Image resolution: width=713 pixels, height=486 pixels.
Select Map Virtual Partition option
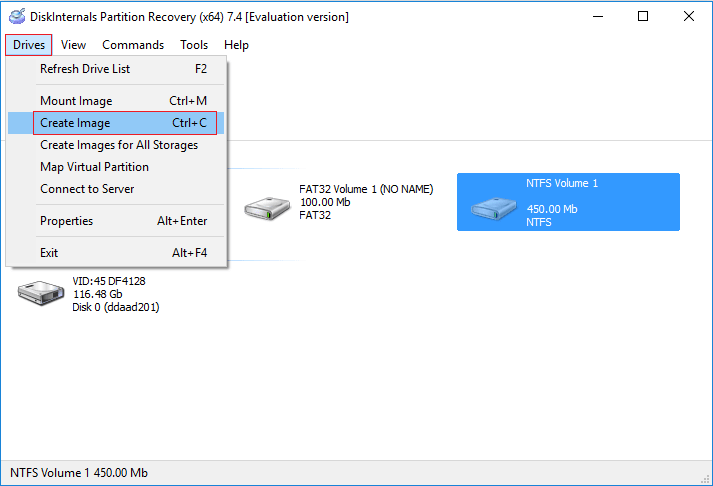[94, 167]
